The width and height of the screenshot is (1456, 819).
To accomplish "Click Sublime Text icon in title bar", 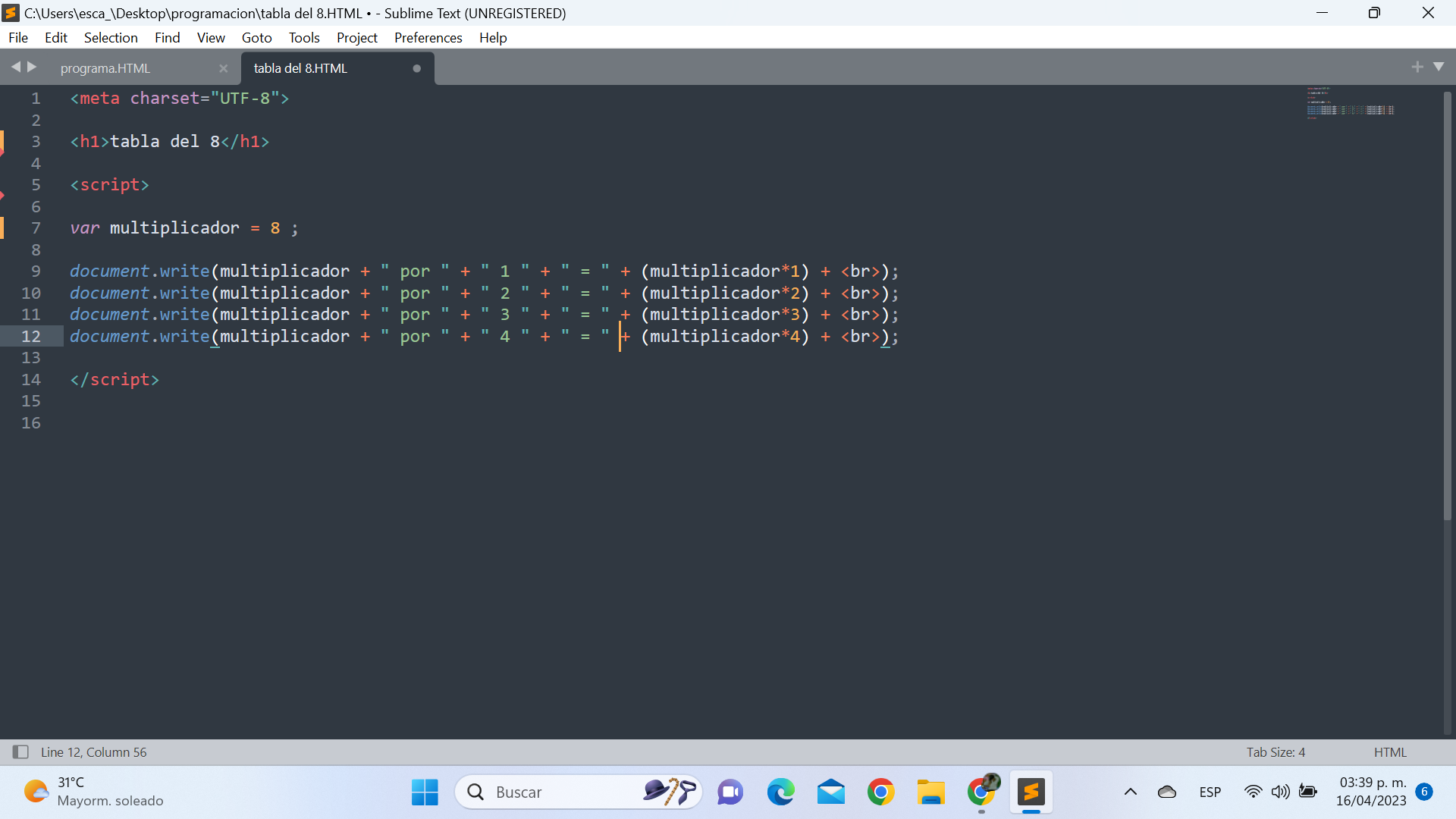I will click(11, 13).
